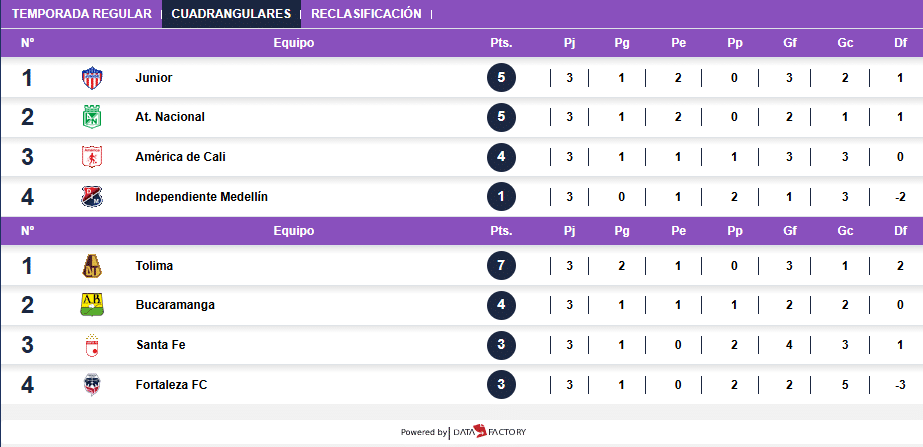Click the Junior team crest icon
This screenshot has width=923, height=447.
point(92,78)
